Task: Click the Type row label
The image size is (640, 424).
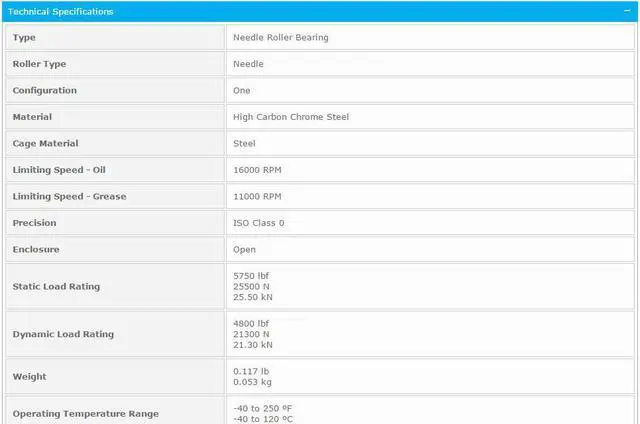Action: point(24,38)
